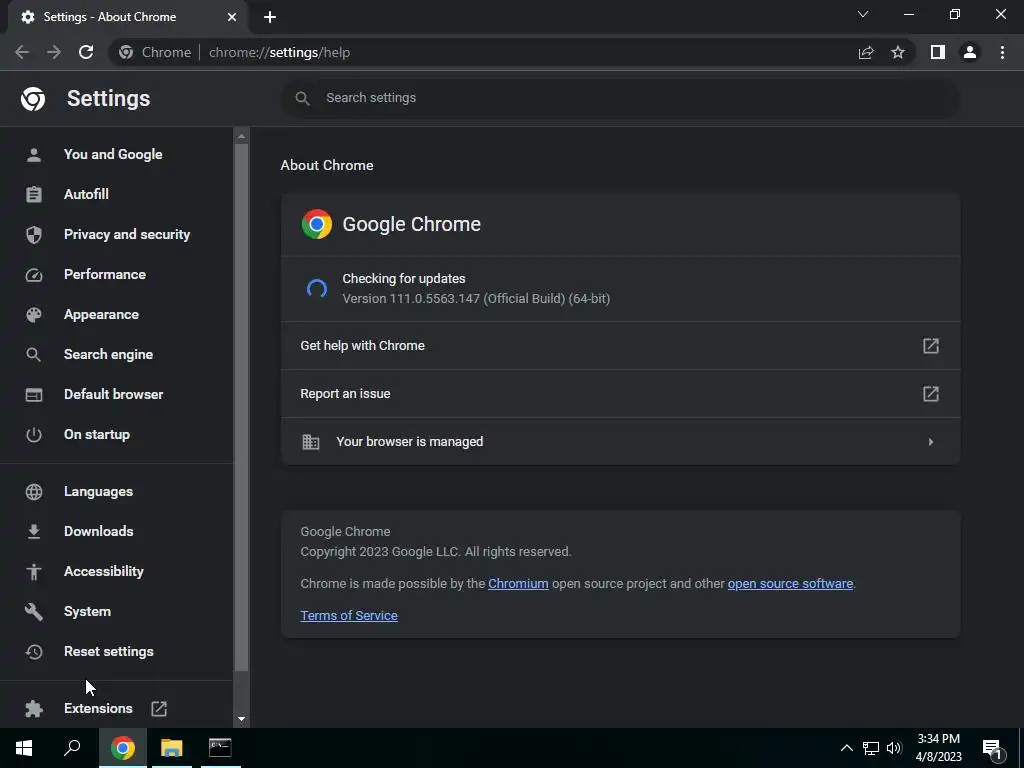Select Default browser section
This screenshot has width=1024, height=768.
[114, 394]
